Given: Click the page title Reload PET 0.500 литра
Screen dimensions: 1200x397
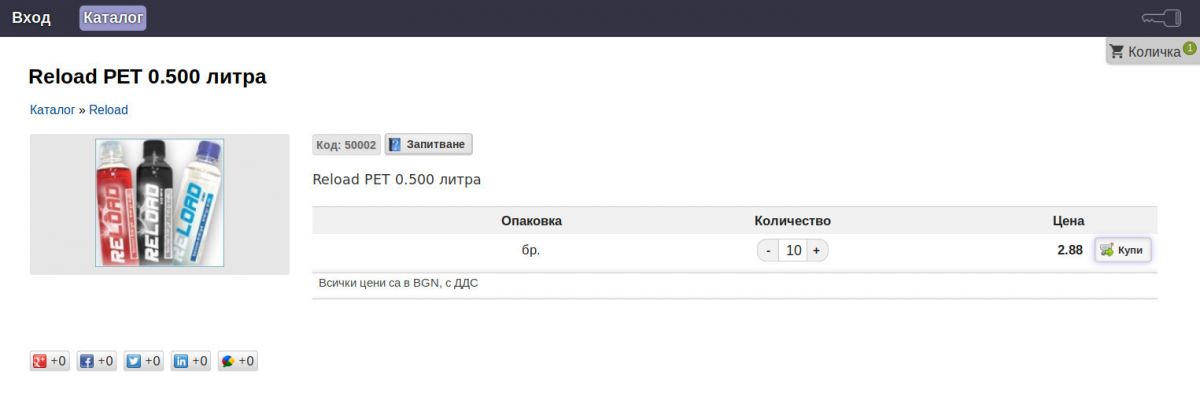Looking at the screenshot, I should click(x=147, y=77).
